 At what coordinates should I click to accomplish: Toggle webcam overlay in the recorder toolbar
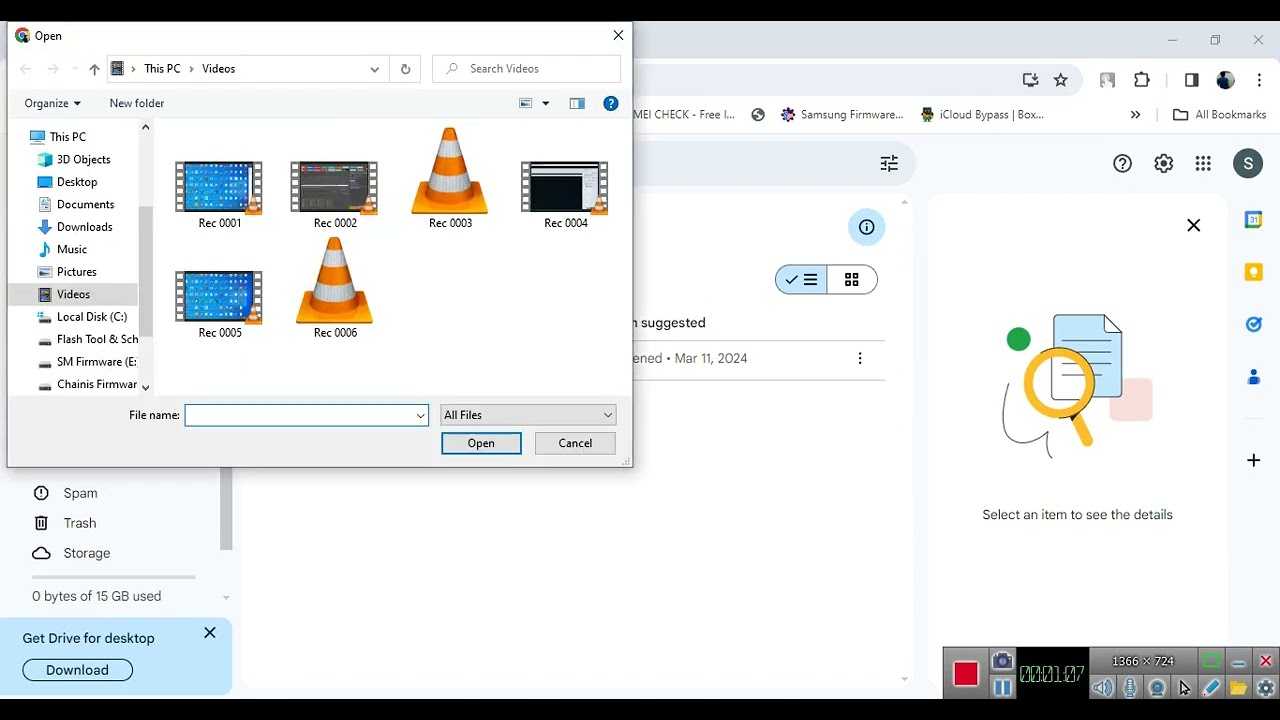1157,688
